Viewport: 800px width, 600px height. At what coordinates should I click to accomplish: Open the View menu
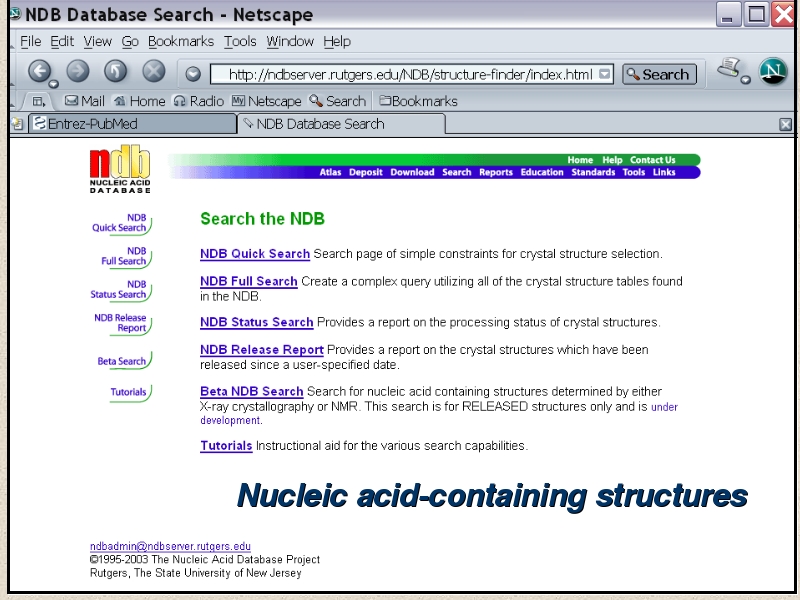coord(97,41)
